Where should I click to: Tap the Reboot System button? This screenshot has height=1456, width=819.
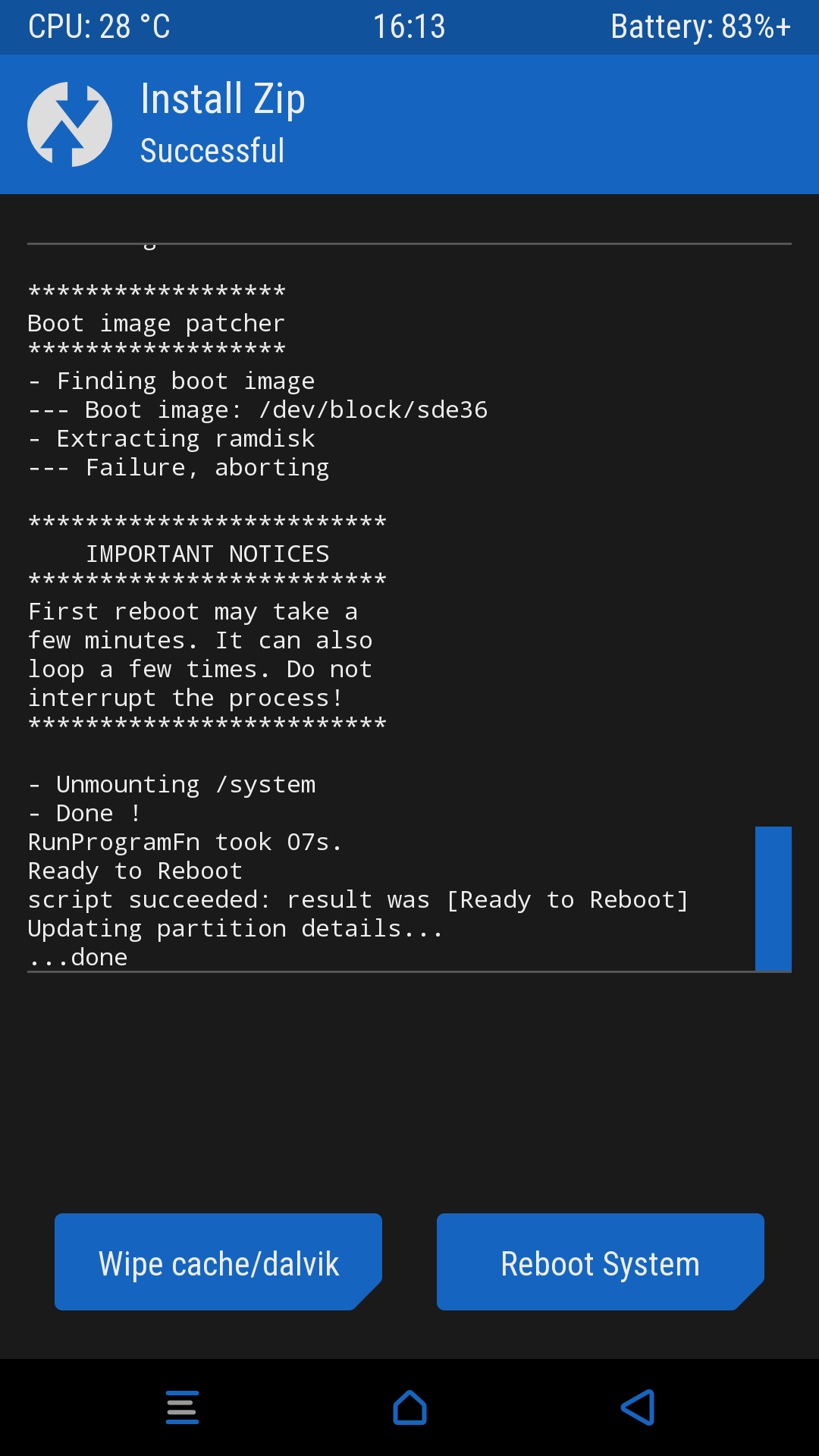click(601, 1262)
